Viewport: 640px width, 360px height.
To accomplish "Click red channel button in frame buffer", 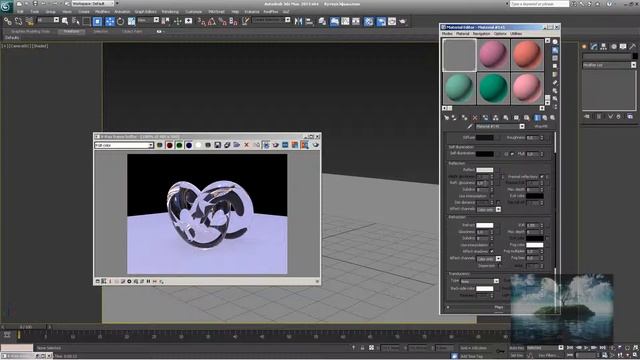I will [x=169, y=145].
